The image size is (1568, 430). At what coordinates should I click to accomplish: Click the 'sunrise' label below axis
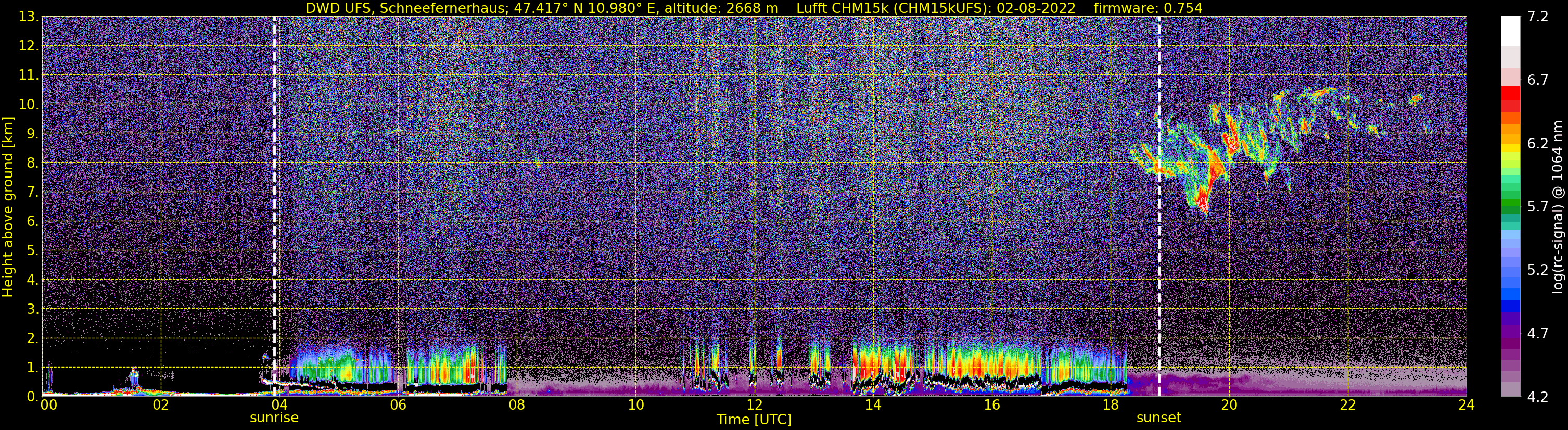coord(275,418)
